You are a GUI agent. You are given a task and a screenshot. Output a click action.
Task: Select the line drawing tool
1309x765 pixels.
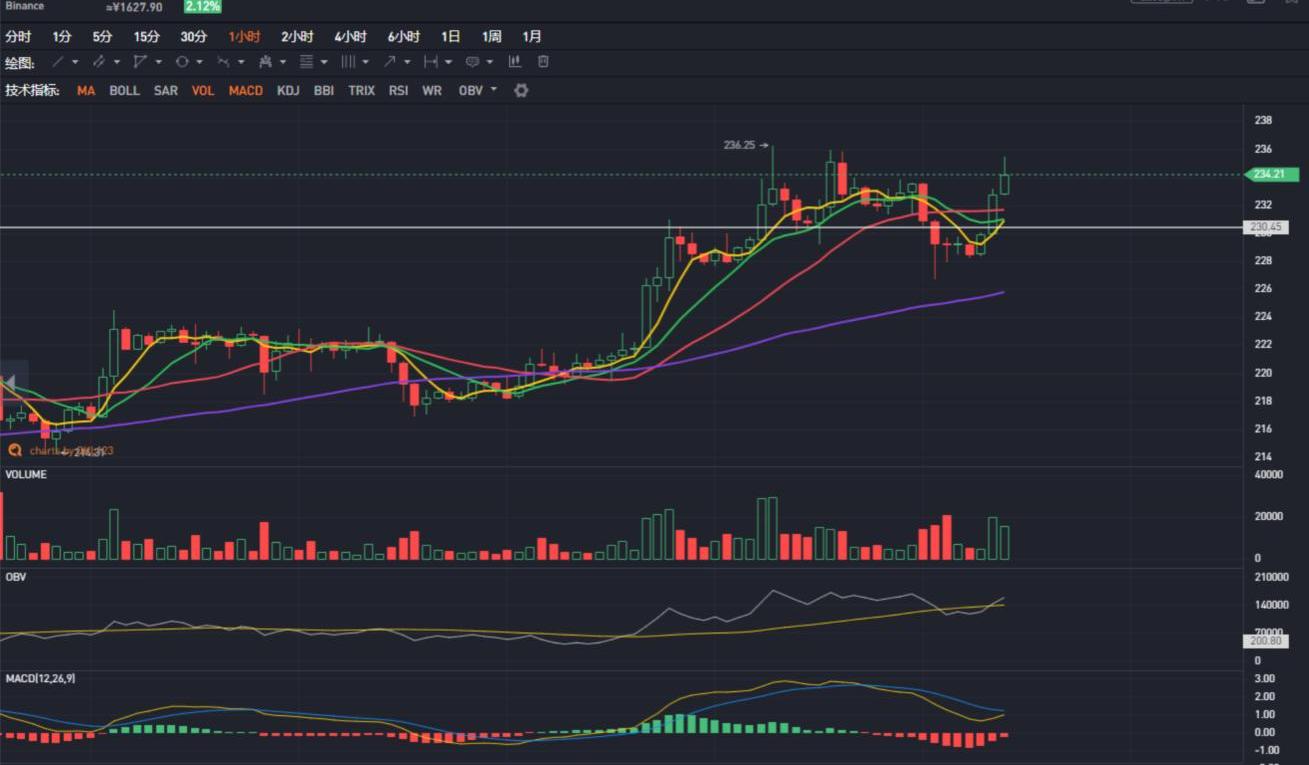point(59,62)
